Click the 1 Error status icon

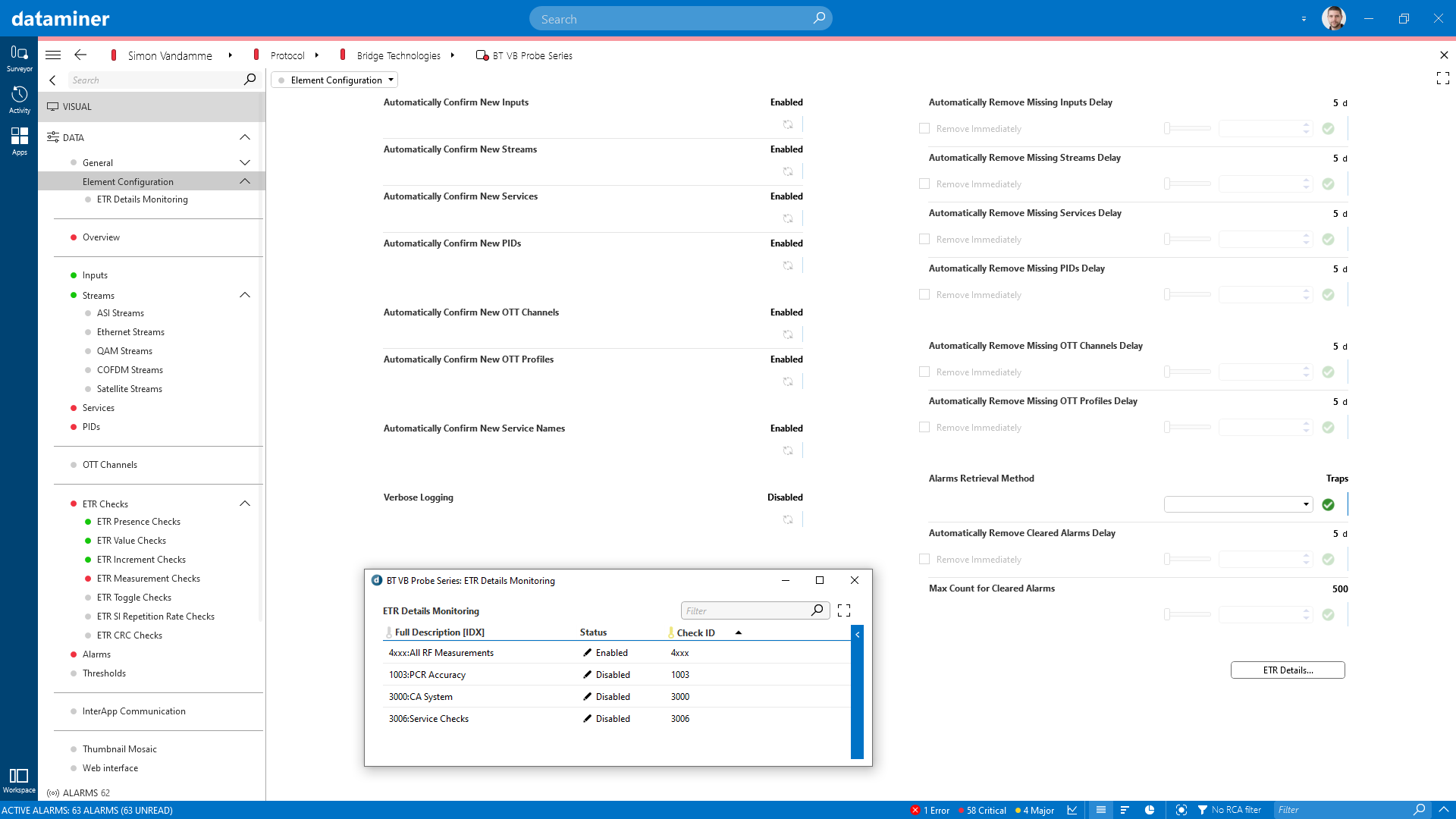(915, 810)
